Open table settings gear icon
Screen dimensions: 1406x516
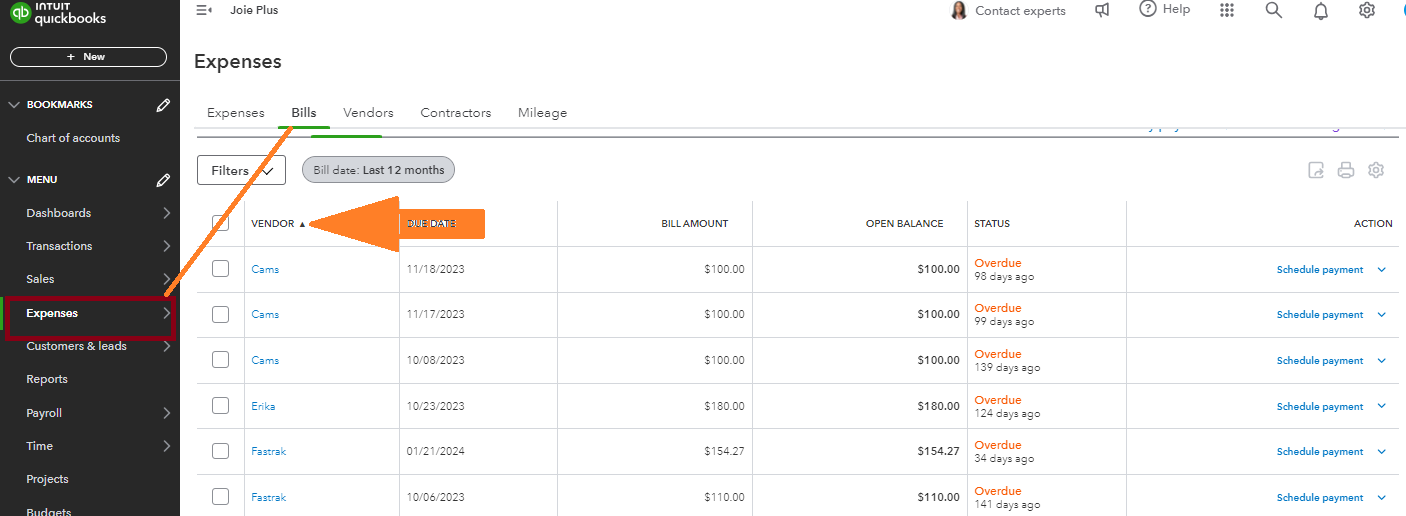pos(1376,170)
